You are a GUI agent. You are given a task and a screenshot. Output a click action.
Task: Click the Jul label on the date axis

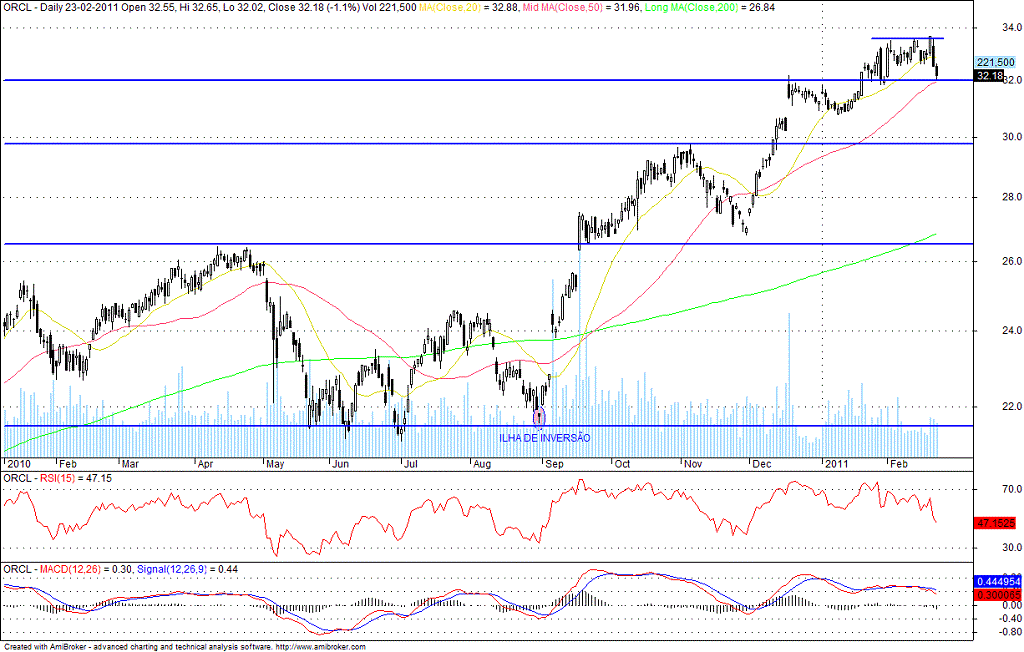(411, 464)
